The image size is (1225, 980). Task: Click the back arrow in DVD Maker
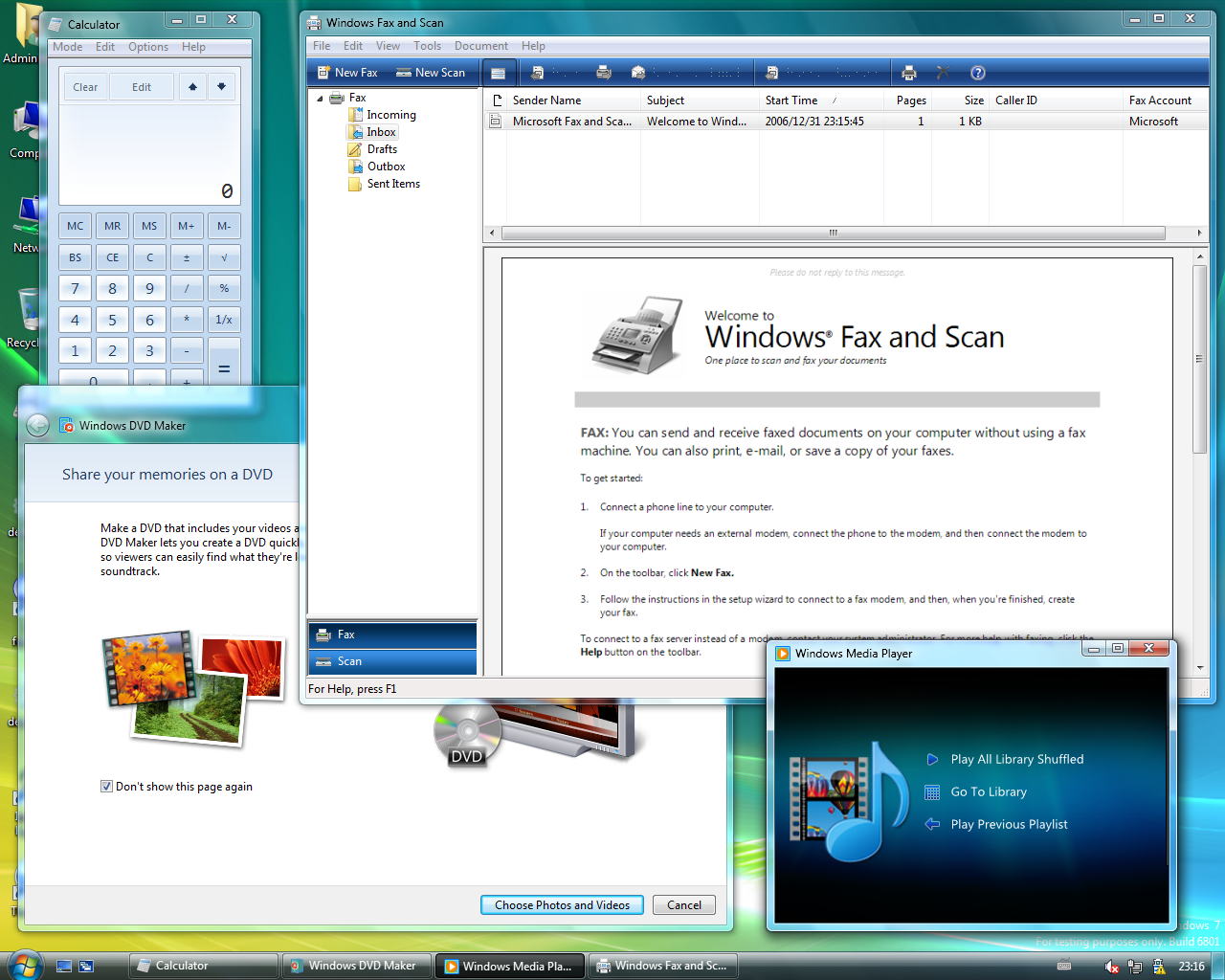pyautogui.click(x=37, y=426)
